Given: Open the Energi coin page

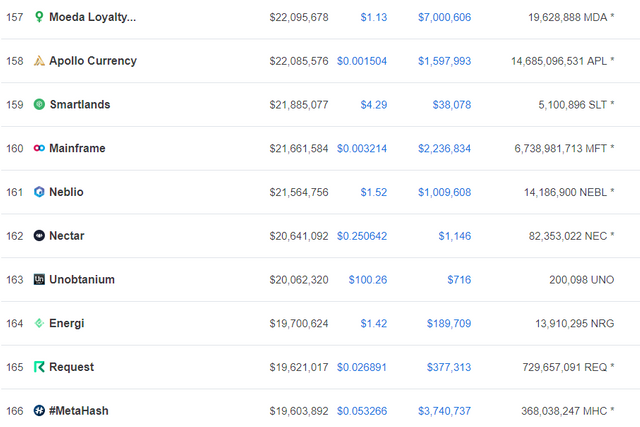Looking at the screenshot, I should pos(67,323).
